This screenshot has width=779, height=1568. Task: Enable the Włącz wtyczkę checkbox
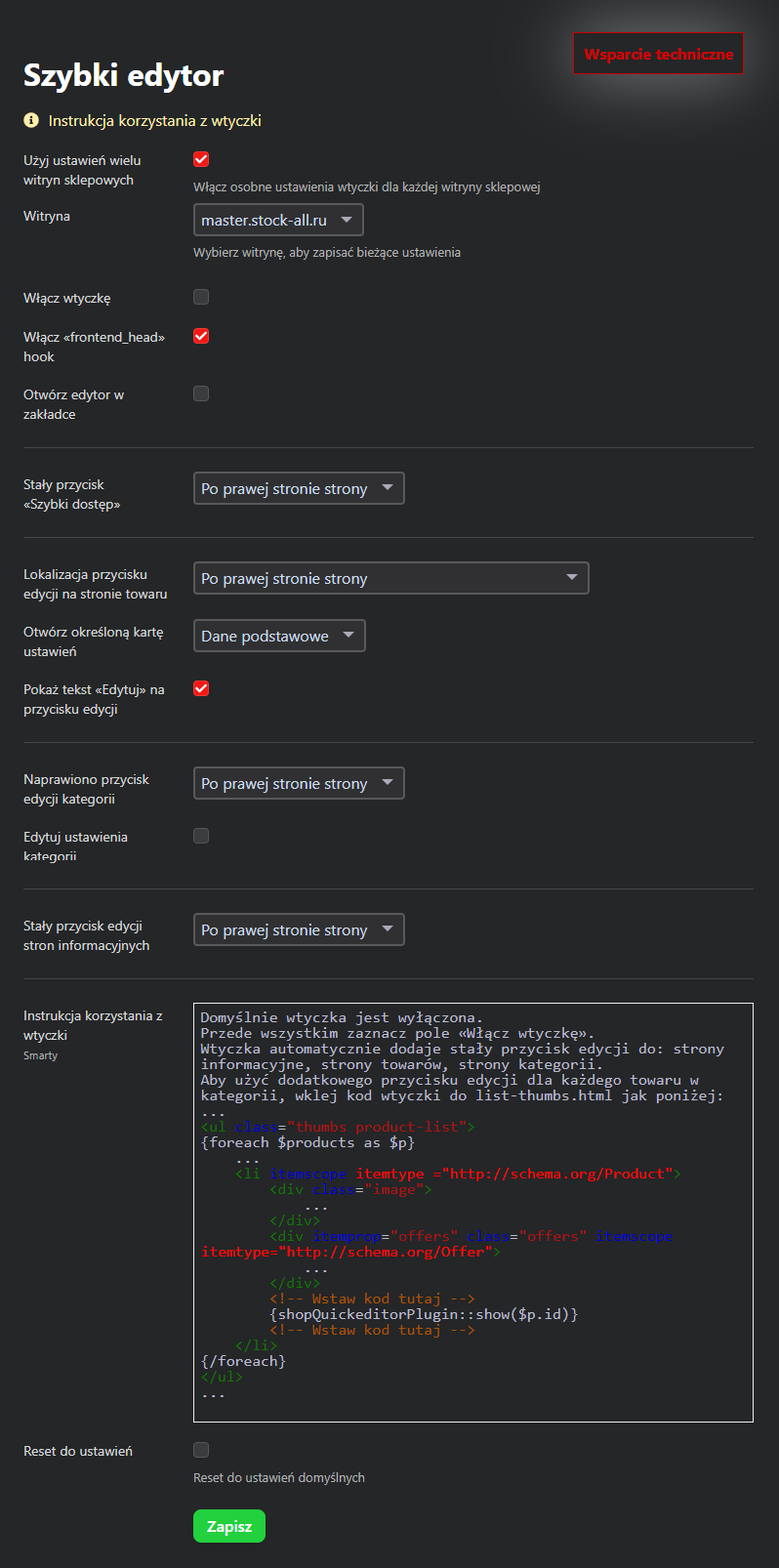[201, 297]
